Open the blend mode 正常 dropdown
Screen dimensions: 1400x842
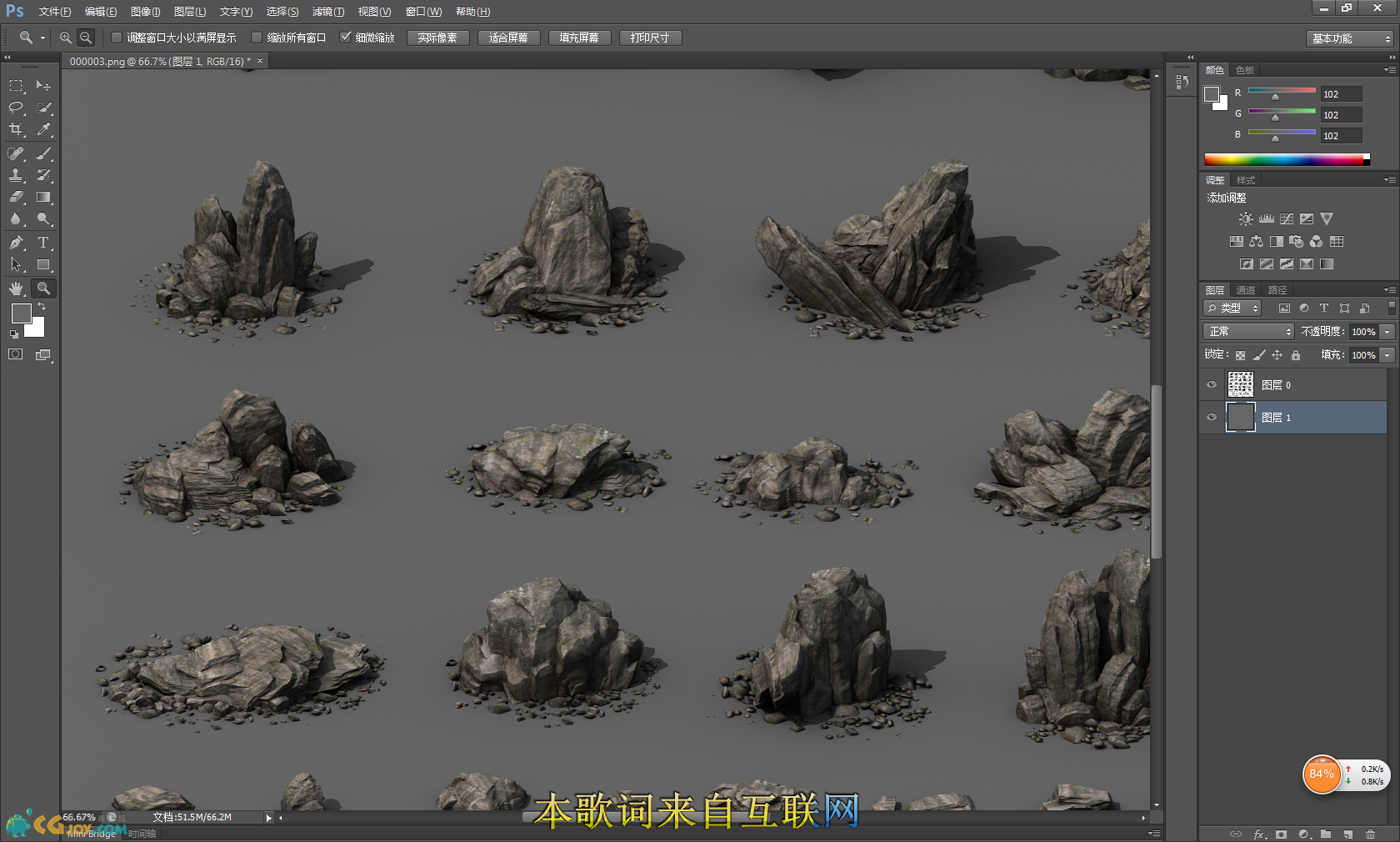(x=1248, y=332)
